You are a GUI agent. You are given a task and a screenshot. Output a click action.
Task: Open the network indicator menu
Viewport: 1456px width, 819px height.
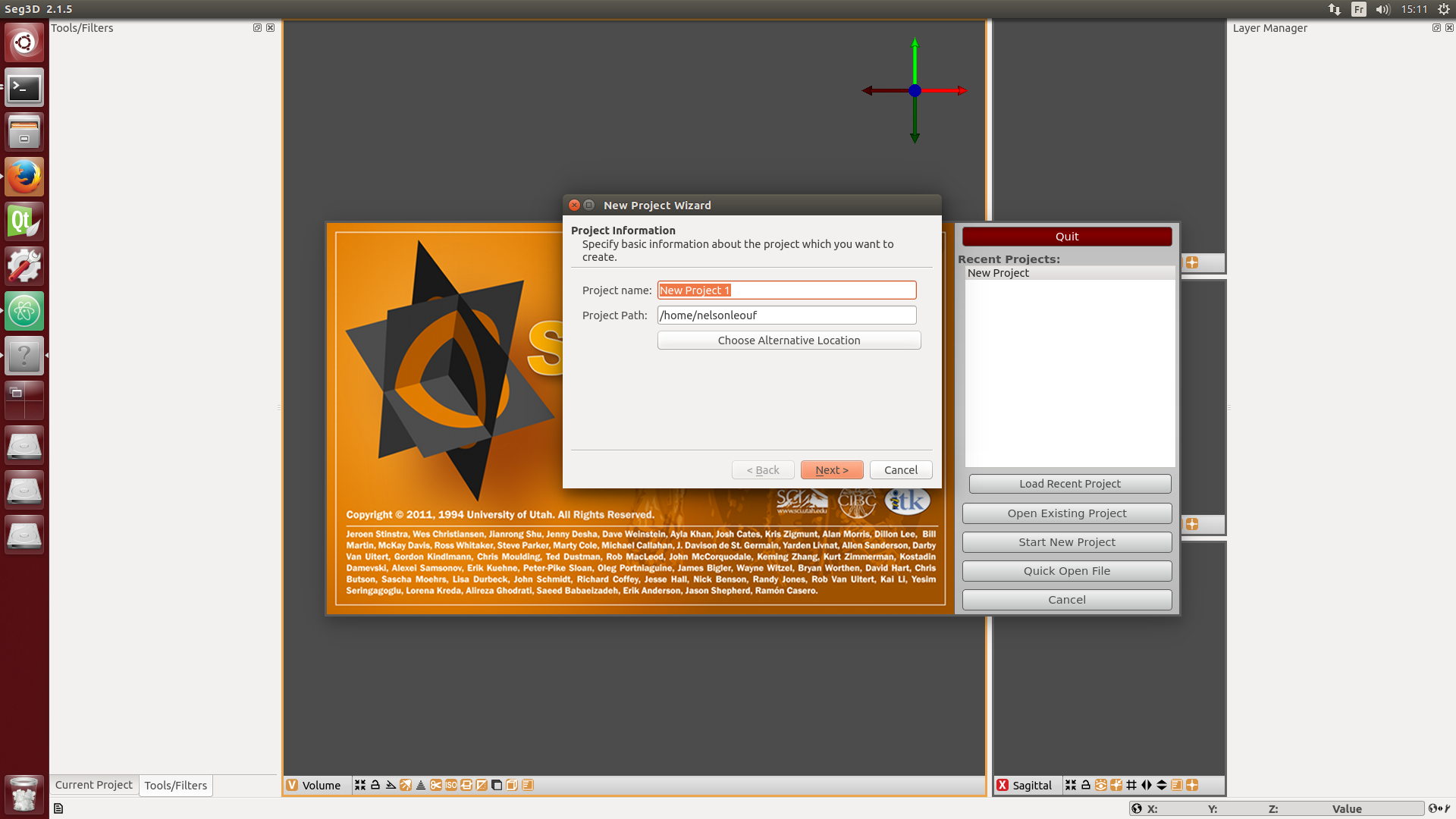coord(1335,9)
